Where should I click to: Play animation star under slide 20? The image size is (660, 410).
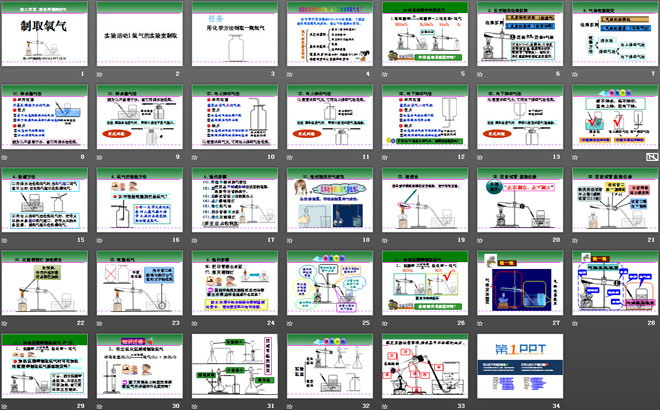(480, 240)
